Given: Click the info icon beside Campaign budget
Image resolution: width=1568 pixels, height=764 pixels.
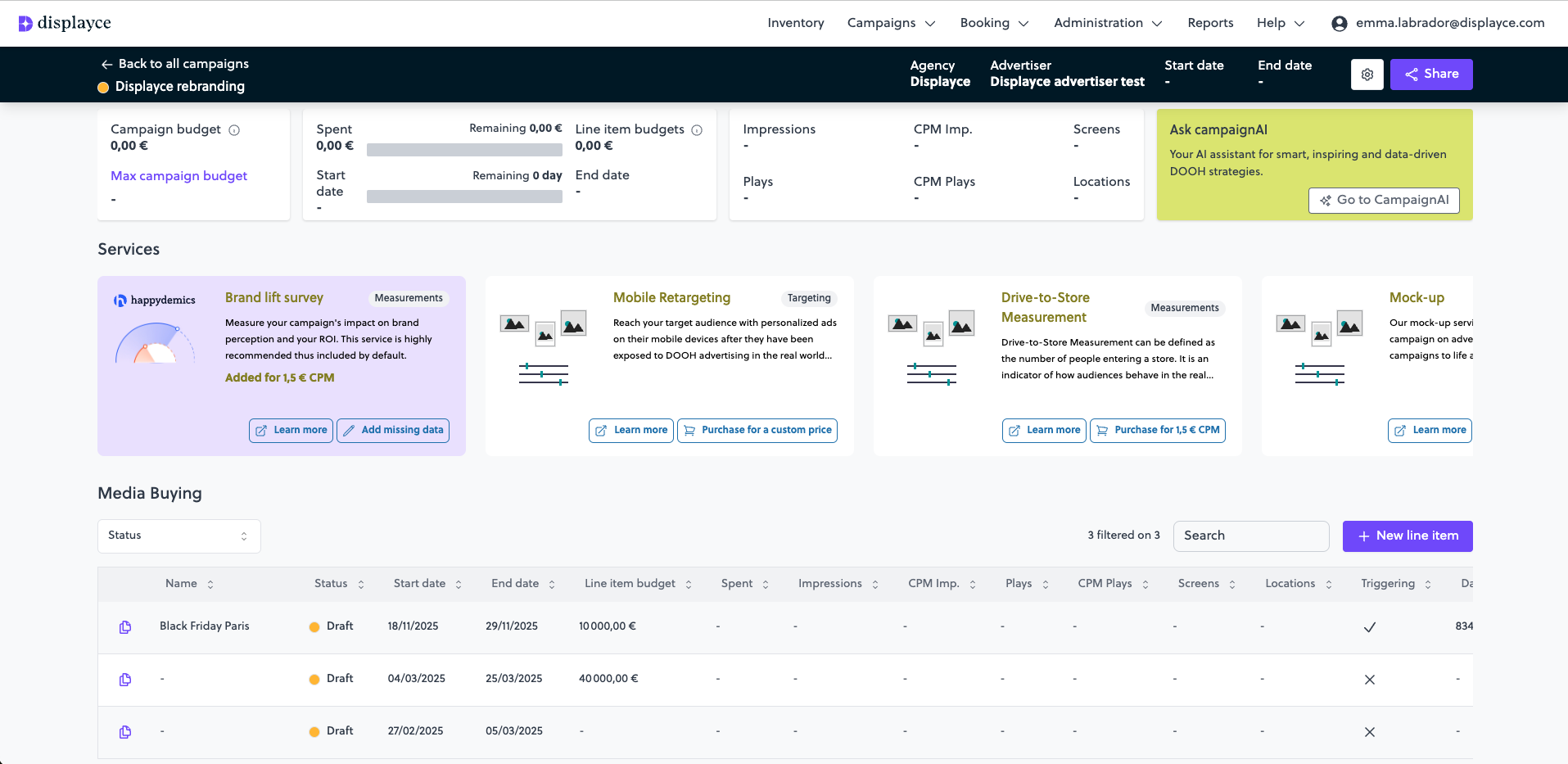Looking at the screenshot, I should [234, 130].
